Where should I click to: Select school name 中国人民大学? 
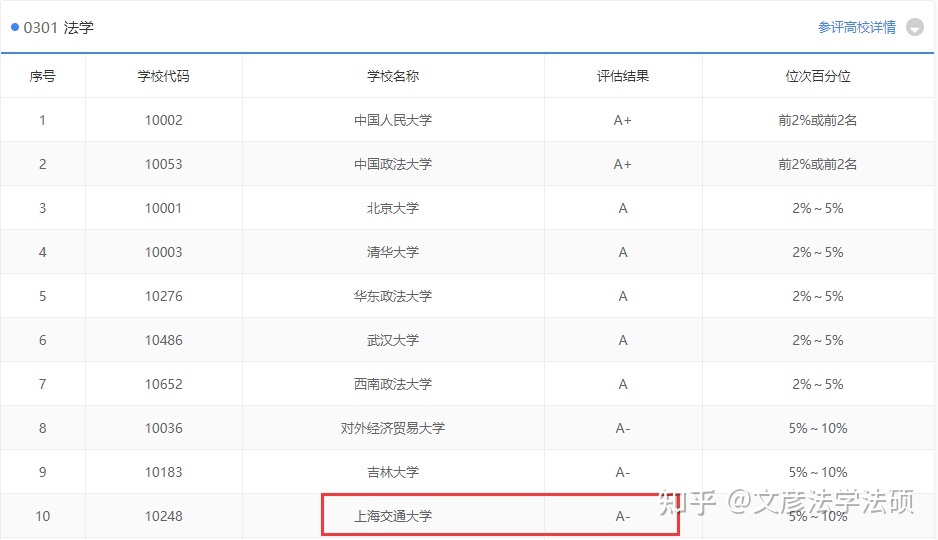(393, 120)
